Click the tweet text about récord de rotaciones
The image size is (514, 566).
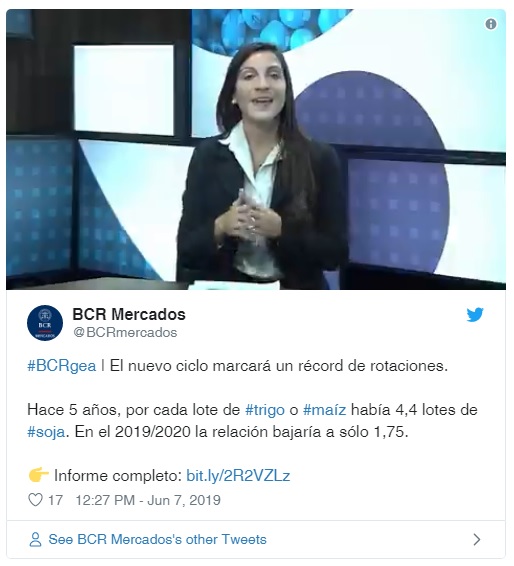click(x=279, y=366)
